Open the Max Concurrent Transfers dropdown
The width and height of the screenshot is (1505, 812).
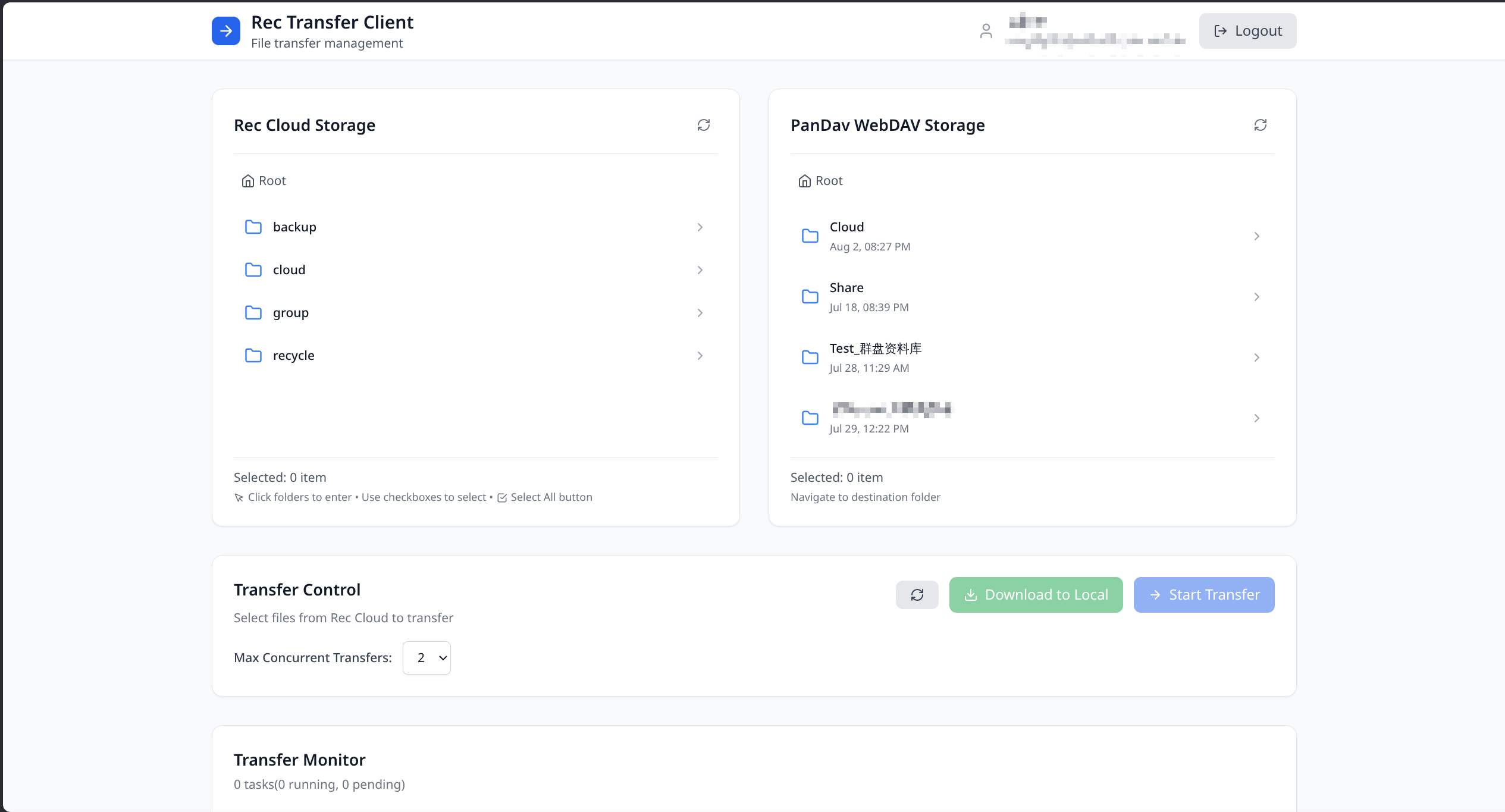click(x=427, y=658)
